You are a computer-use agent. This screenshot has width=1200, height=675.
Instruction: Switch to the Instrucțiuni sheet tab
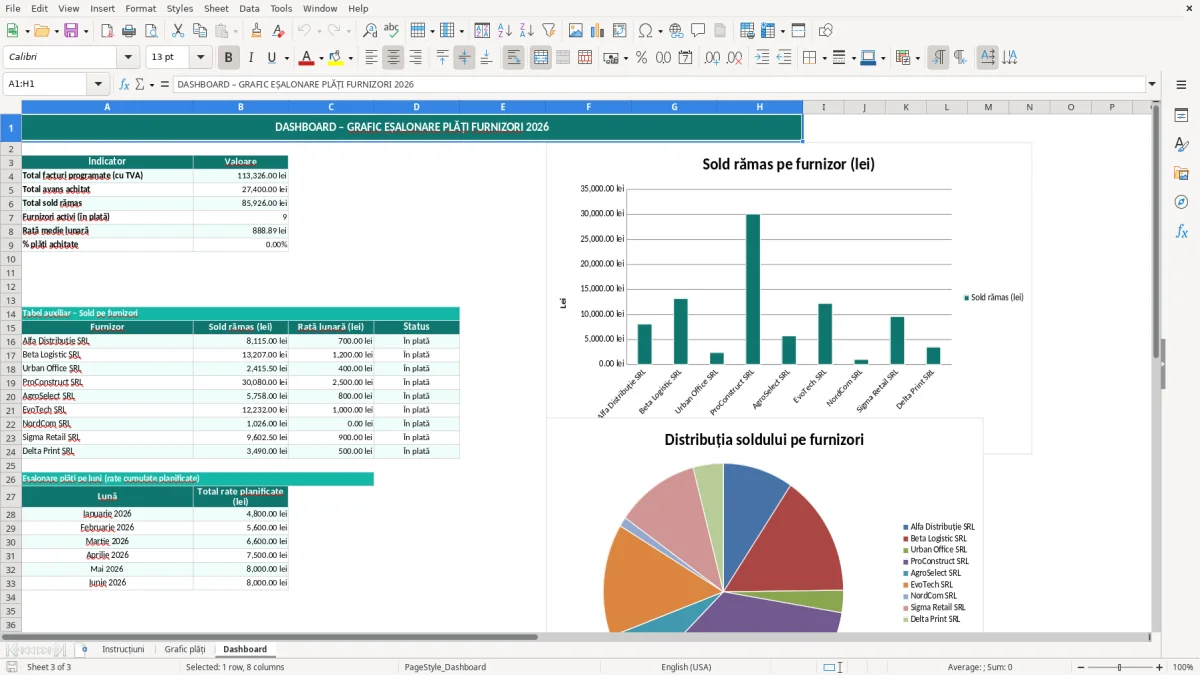123,650
